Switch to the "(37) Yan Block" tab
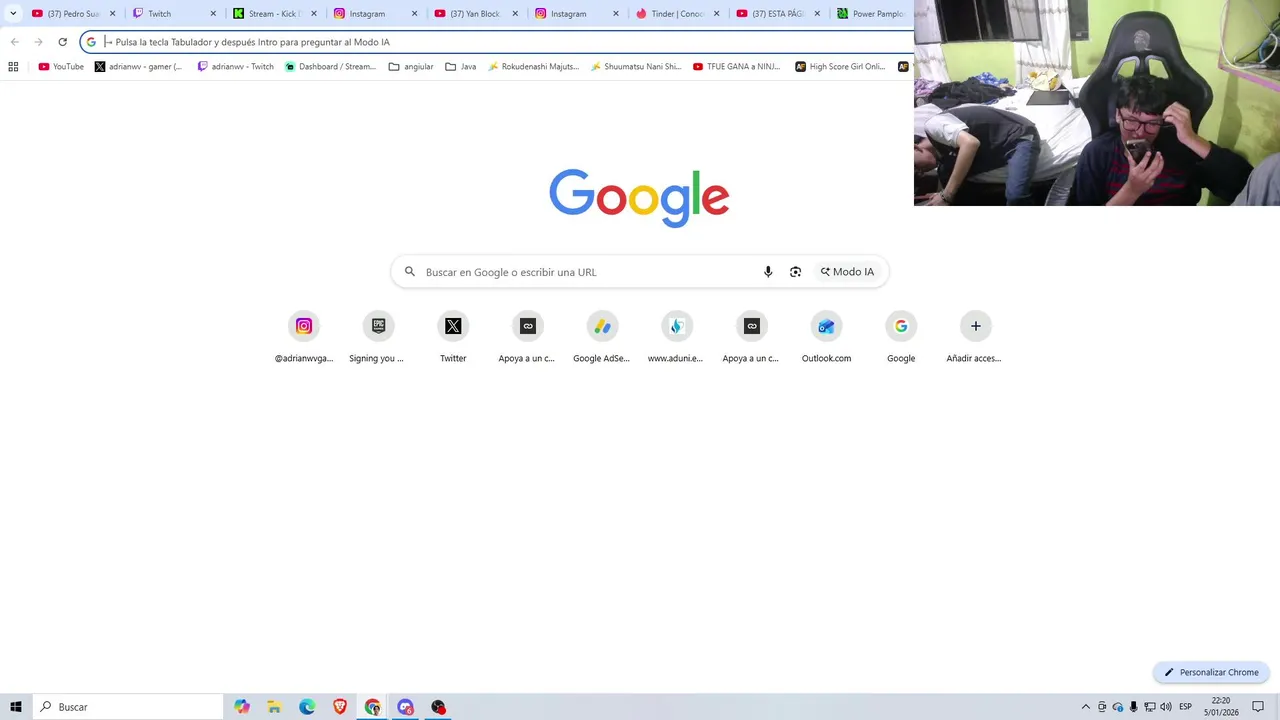The width and height of the screenshot is (1280, 720). pos(476,14)
